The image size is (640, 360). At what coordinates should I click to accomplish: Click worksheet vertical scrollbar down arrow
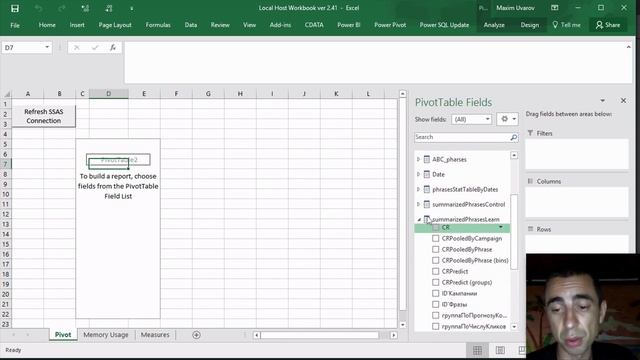[402, 325]
